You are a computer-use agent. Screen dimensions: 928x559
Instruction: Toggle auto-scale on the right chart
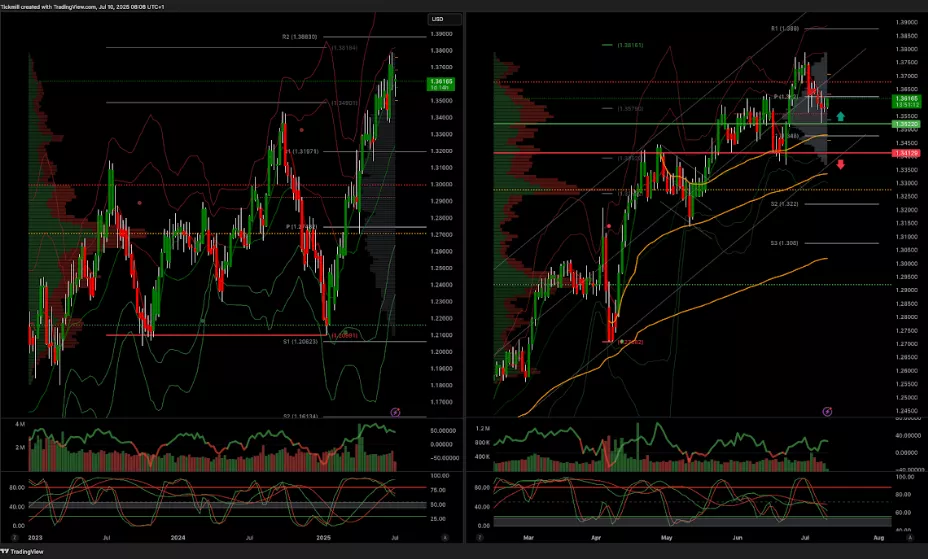pos(908,537)
